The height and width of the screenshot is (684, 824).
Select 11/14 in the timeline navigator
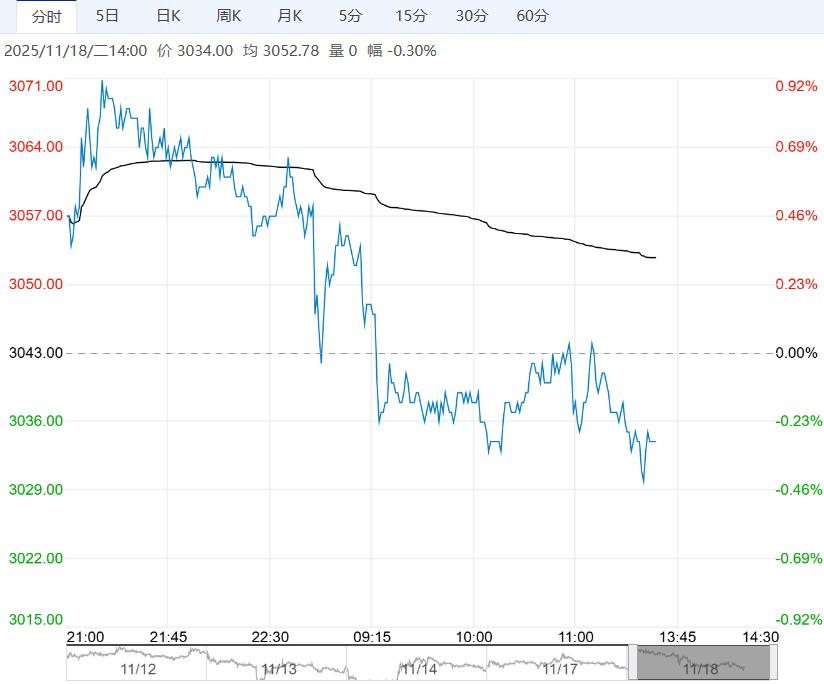click(x=417, y=667)
